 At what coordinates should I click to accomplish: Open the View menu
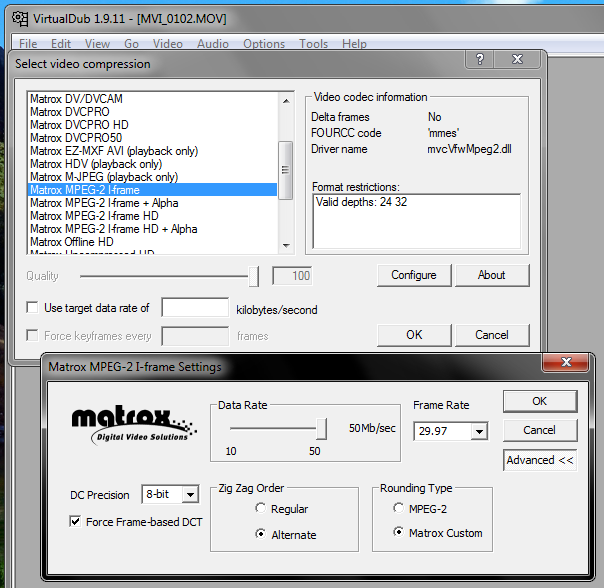[x=97, y=44]
